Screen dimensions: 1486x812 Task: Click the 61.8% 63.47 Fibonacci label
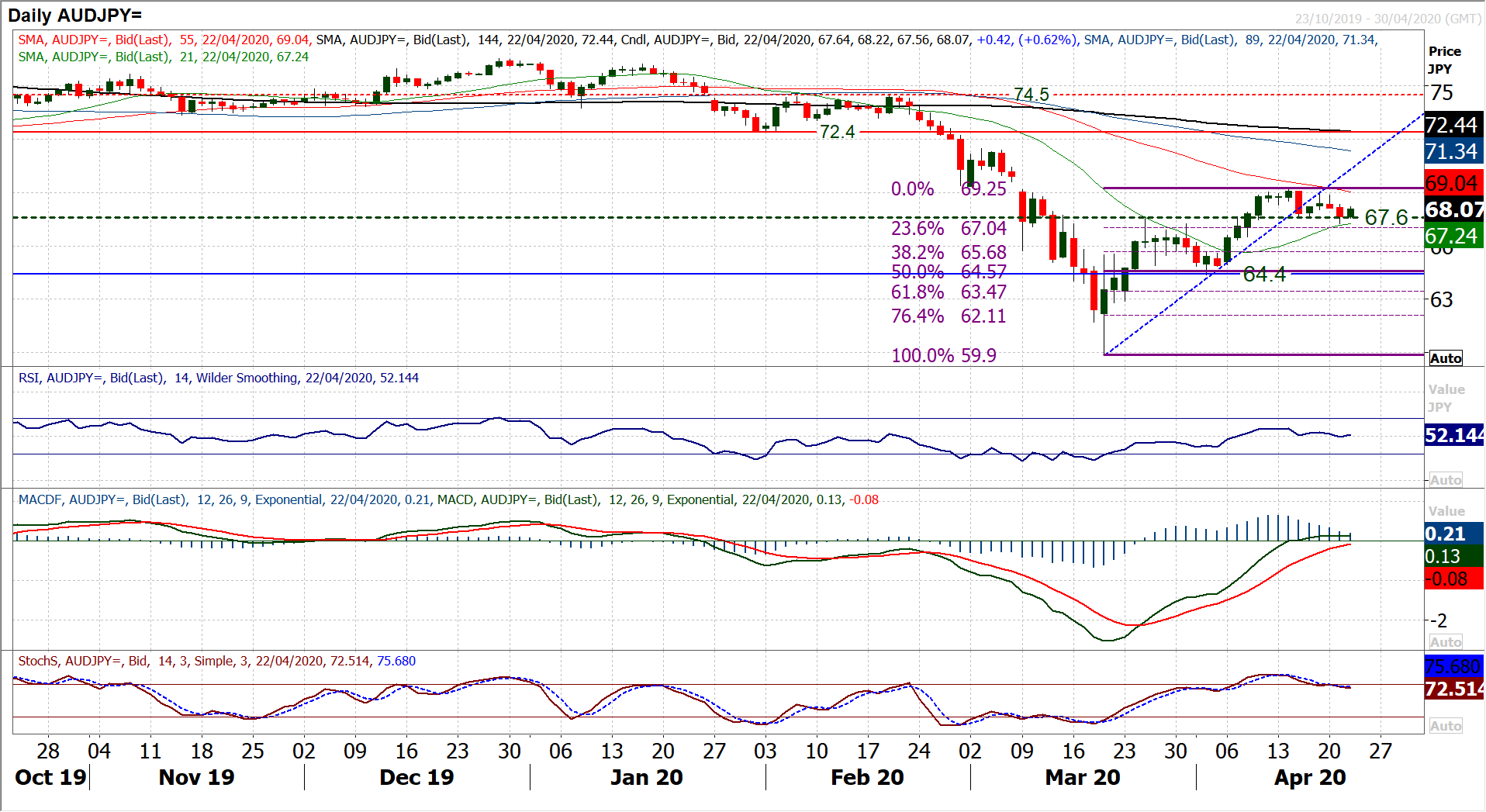point(949,292)
